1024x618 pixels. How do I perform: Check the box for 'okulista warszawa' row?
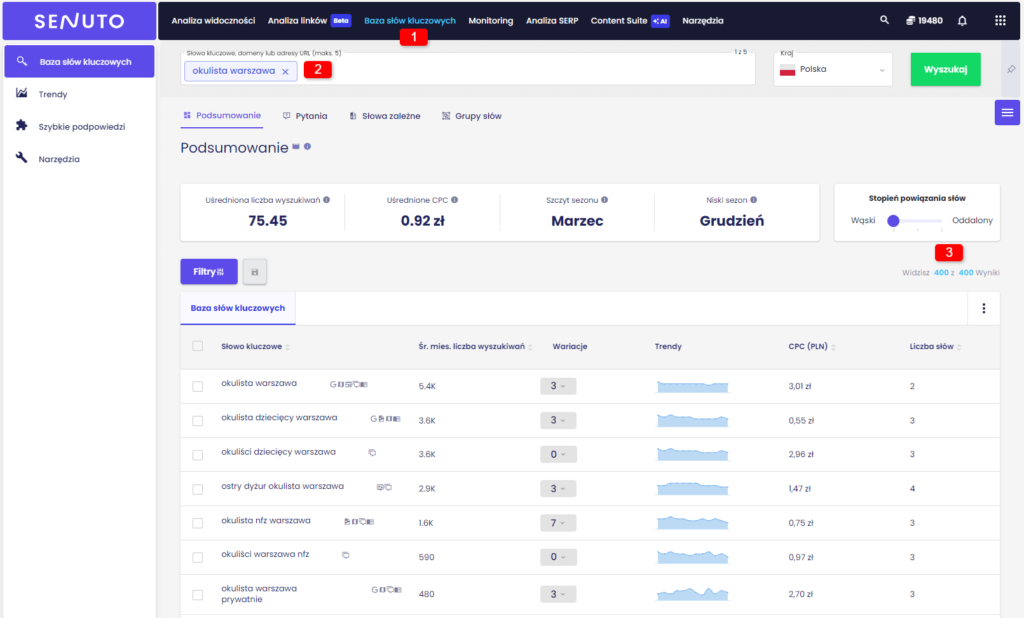click(x=198, y=386)
